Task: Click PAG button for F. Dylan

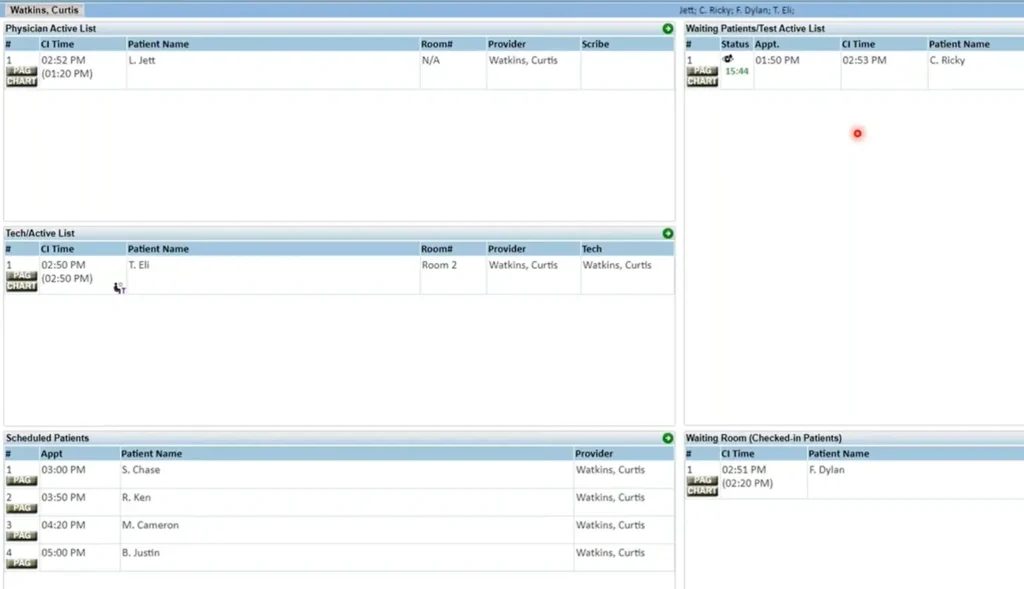Action: click(x=702, y=480)
